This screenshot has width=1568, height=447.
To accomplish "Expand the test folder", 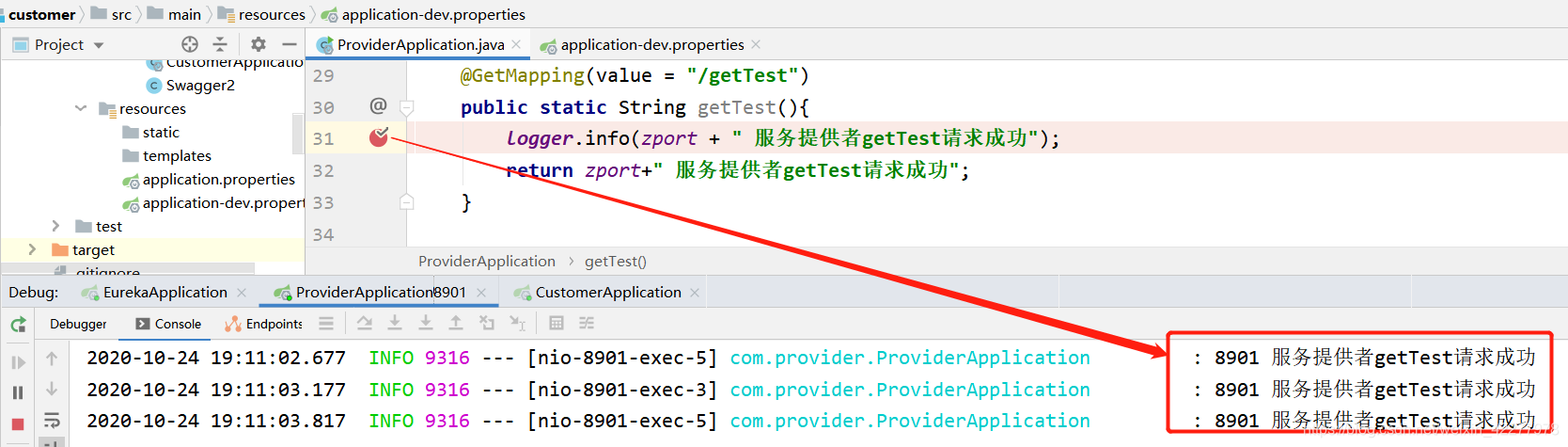I will pos(55,226).
